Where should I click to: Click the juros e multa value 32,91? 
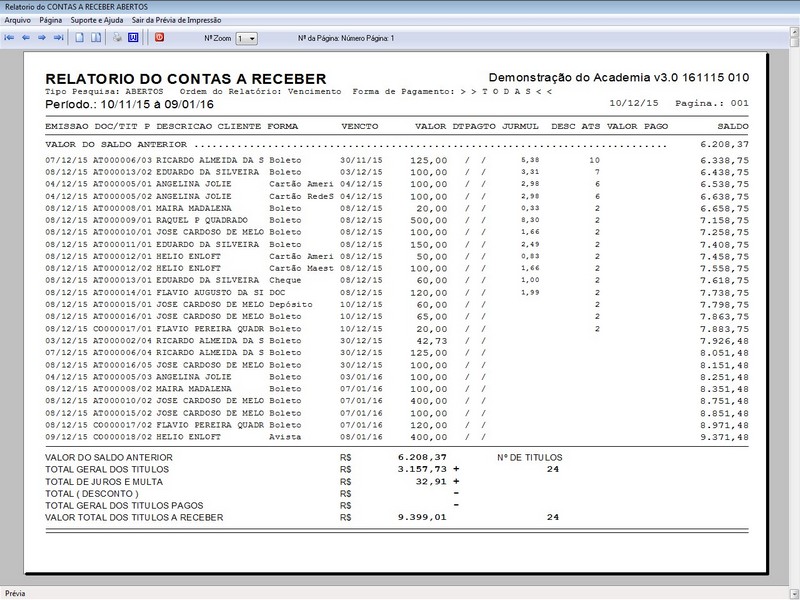431,482
